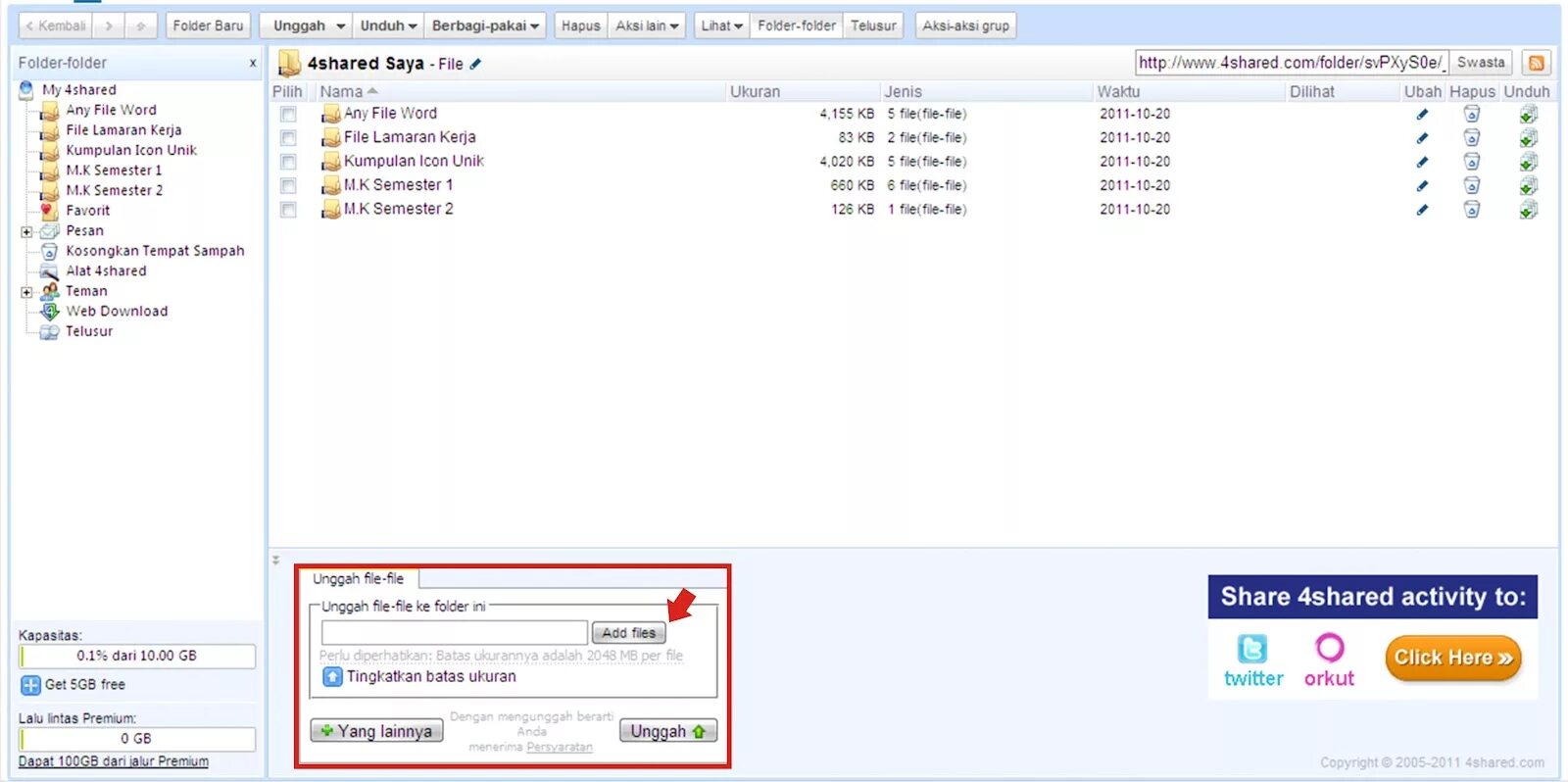Delete File Lamaran Kerja using its trash icon

1472,137
